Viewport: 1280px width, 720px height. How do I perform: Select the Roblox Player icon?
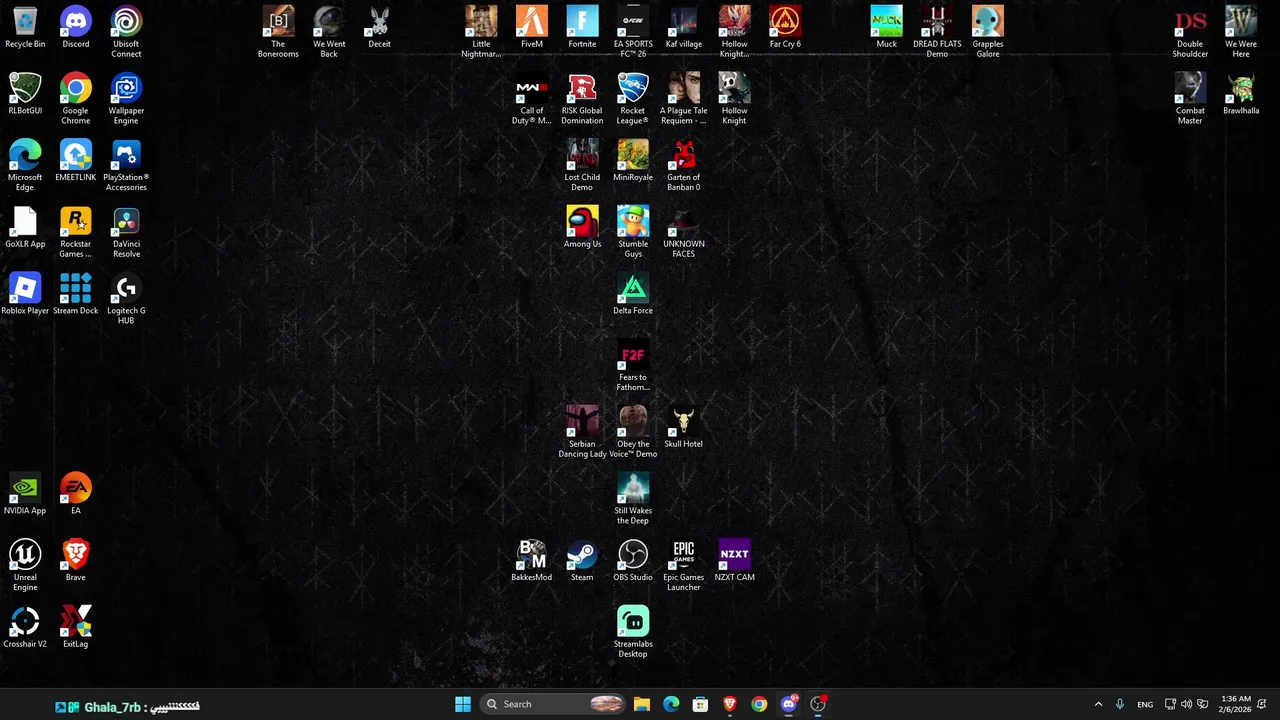point(25,294)
